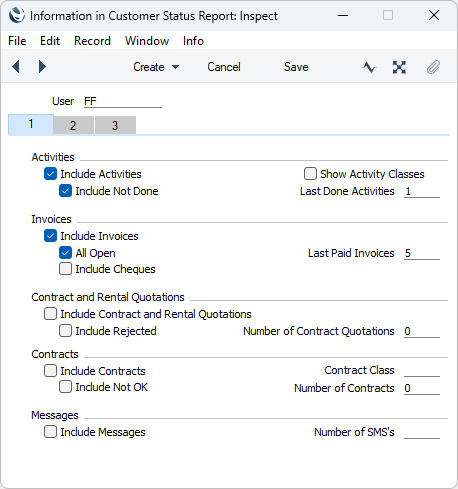Click the Contract Class input field

point(422,370)
